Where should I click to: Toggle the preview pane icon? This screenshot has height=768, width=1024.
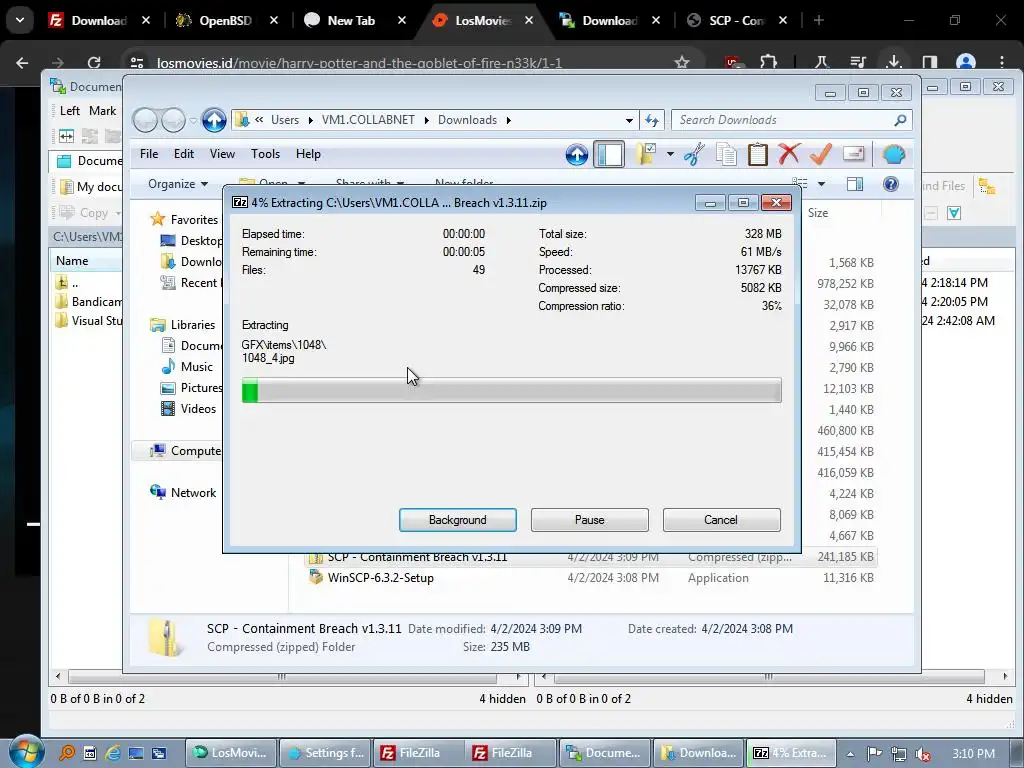(x=855, y=184)
